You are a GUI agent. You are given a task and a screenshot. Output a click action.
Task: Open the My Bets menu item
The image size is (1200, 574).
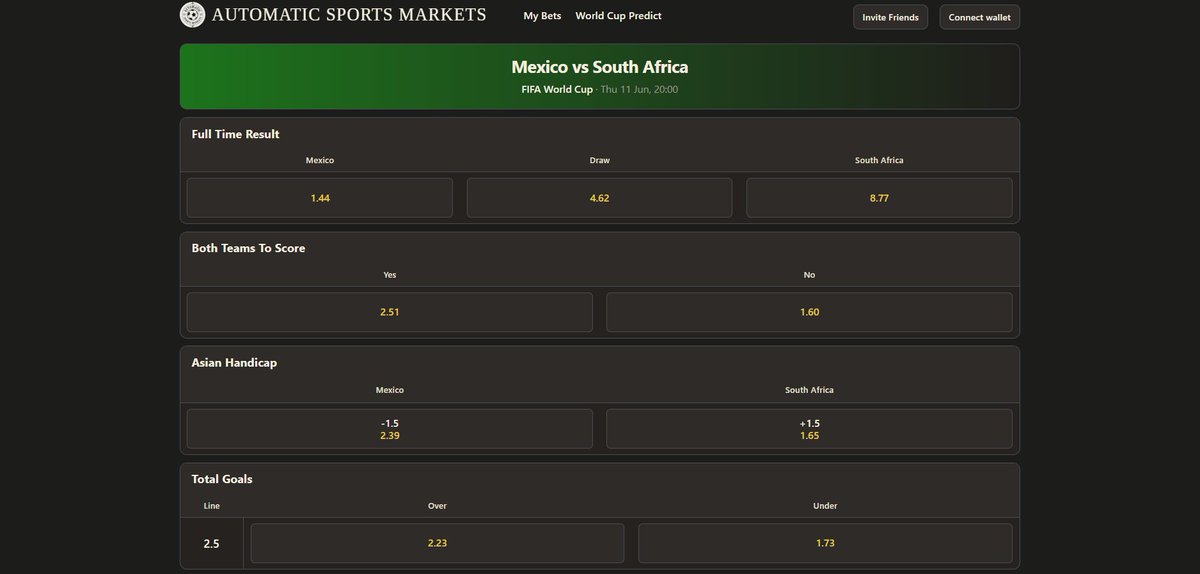point(542,16)
